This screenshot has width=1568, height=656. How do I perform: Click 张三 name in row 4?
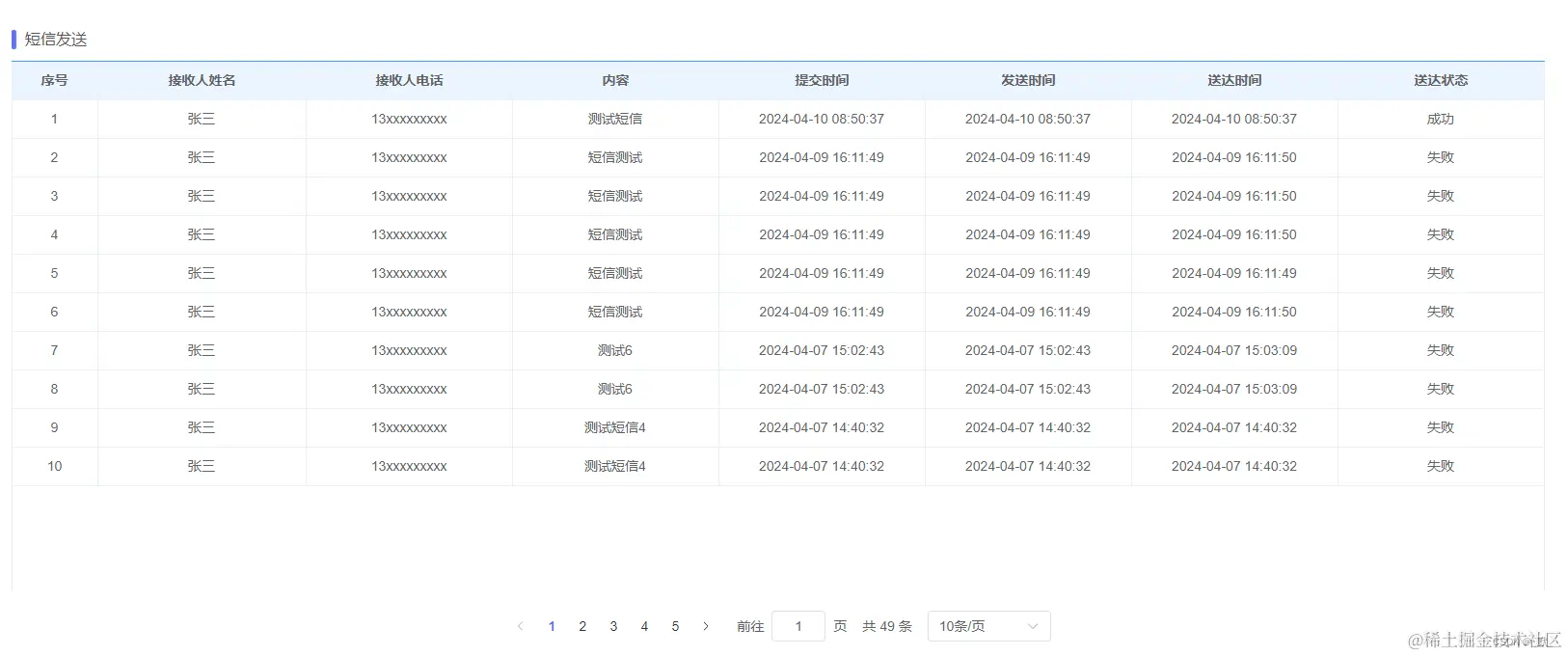pos(202,234)
